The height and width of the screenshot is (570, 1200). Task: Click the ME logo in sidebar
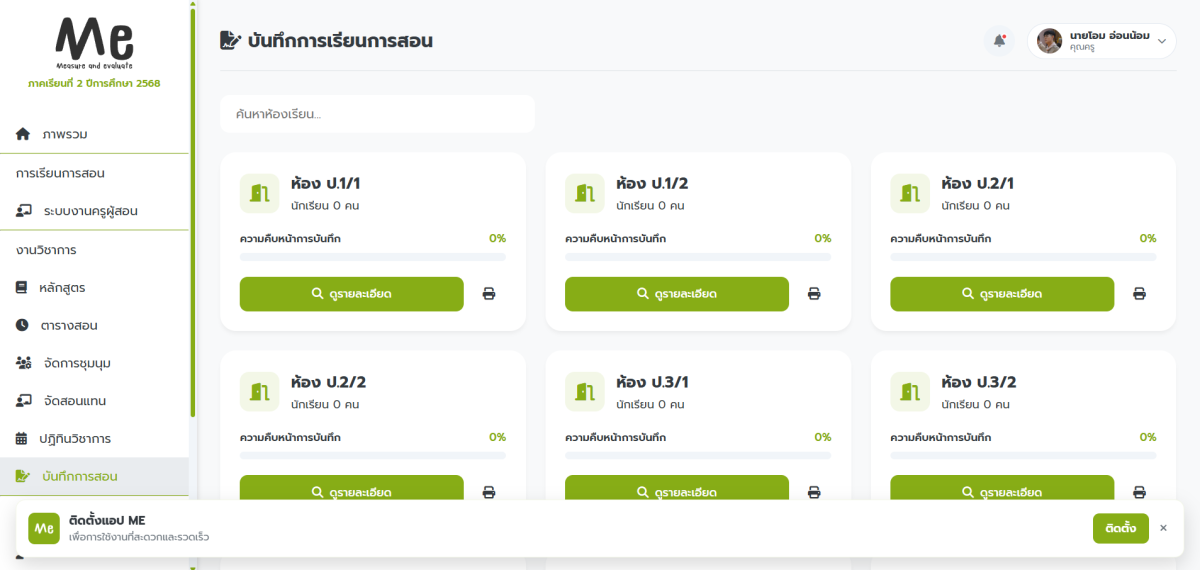(x=94, y=42)
